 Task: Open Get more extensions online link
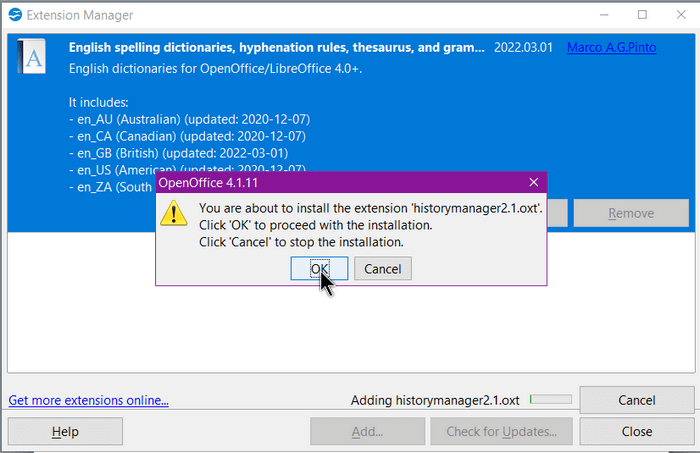pyautogui.click(x=88, y=400)
